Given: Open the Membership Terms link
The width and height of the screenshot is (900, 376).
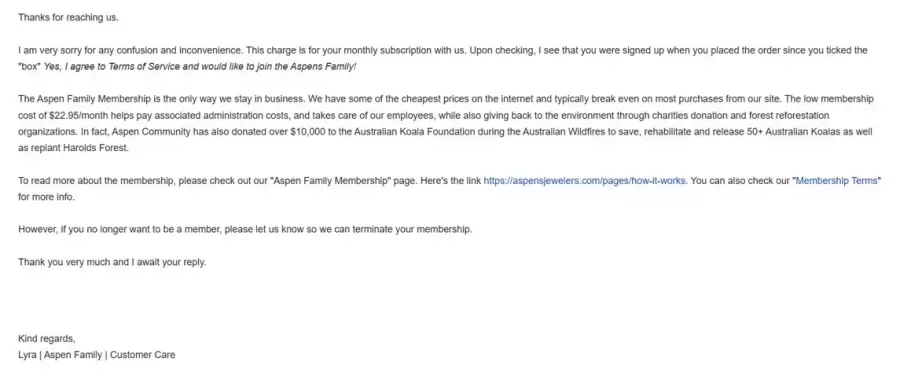Looking at the screenshot, I should coord(837,180).
